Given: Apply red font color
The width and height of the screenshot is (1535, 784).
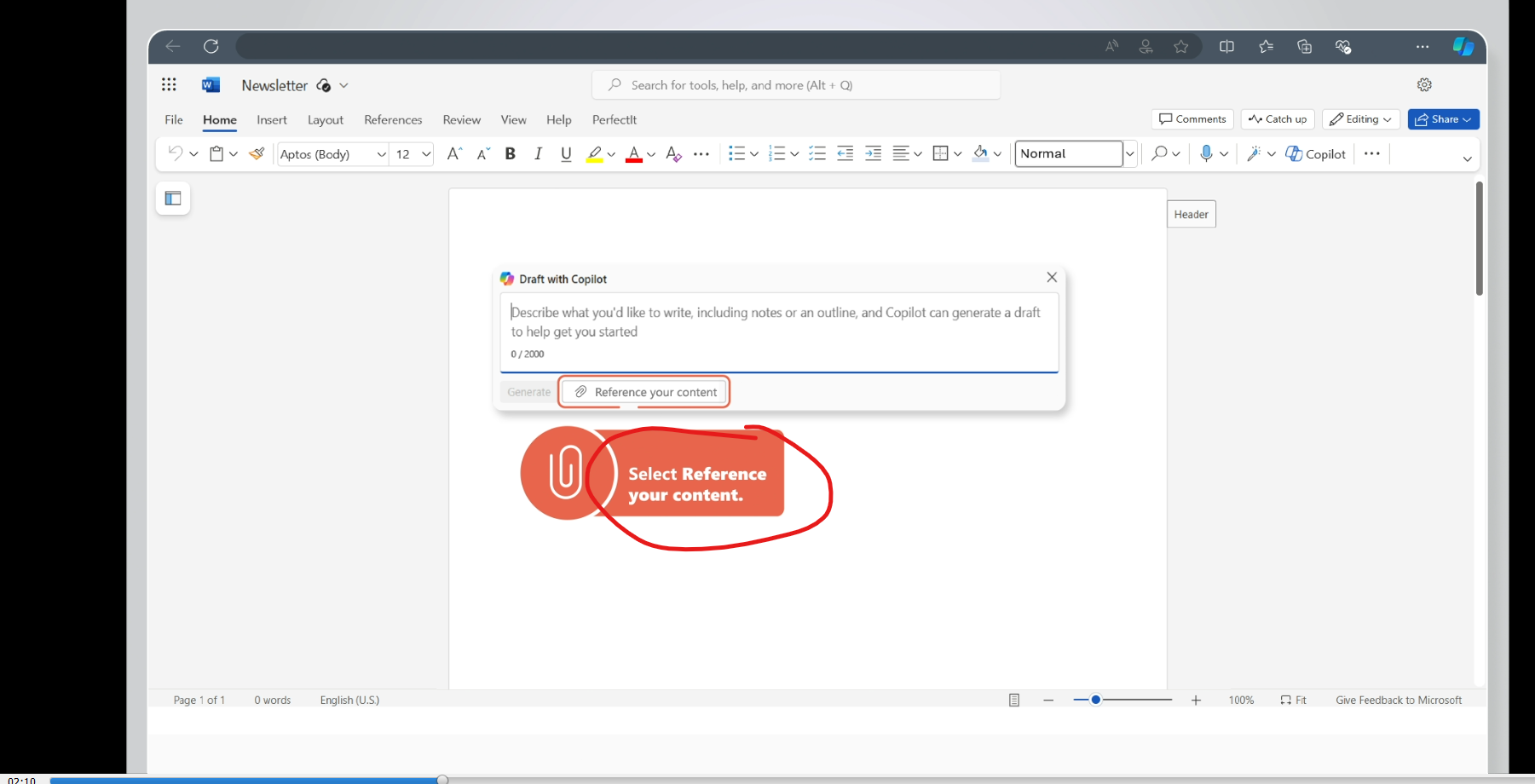Looking at the screenshot, I should point(634,153).
